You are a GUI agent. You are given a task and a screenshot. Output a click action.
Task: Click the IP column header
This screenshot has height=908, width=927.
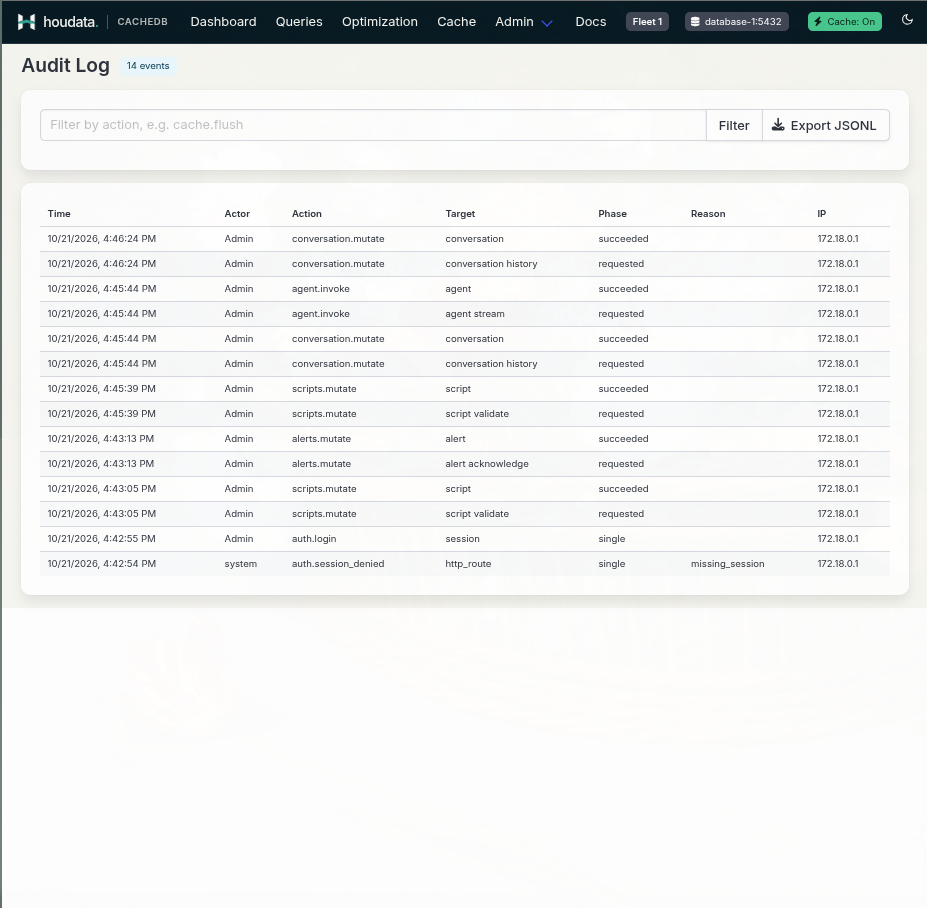822,214
